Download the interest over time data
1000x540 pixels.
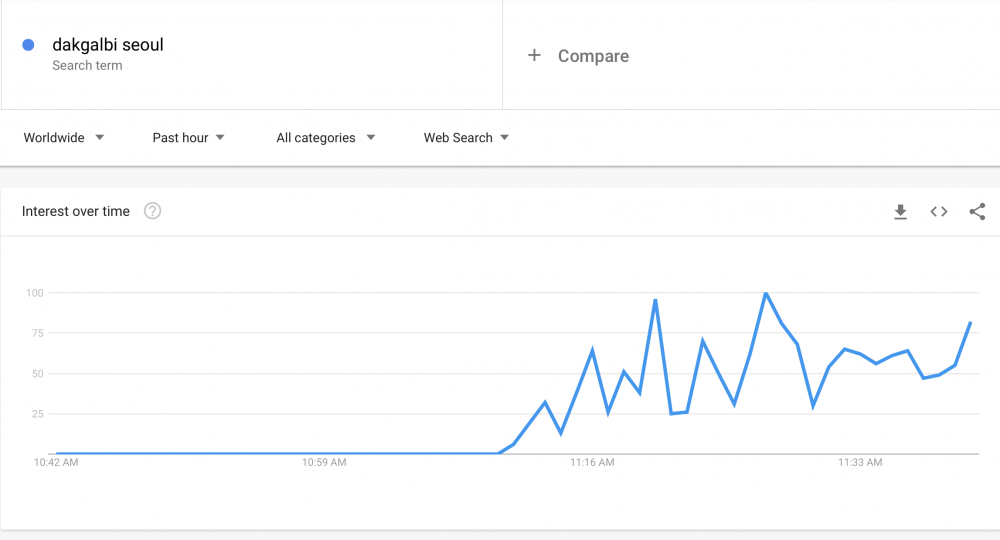click(x=900, y=212)
